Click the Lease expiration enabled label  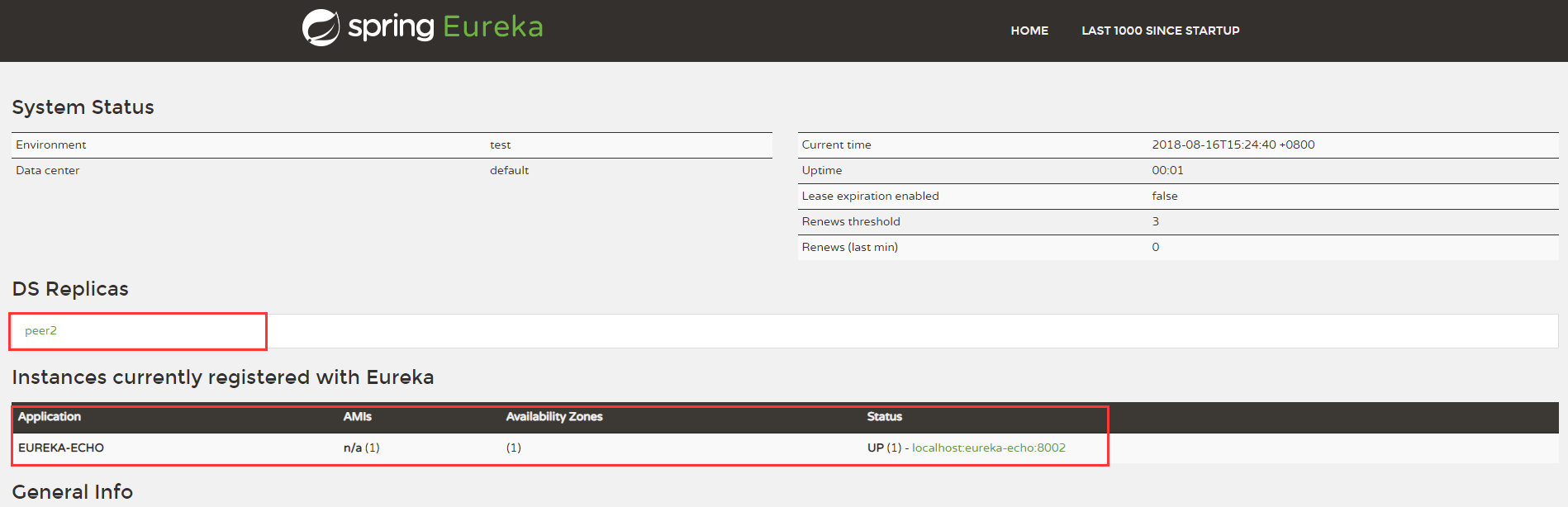pyautogui.click(x=871, y=196)
